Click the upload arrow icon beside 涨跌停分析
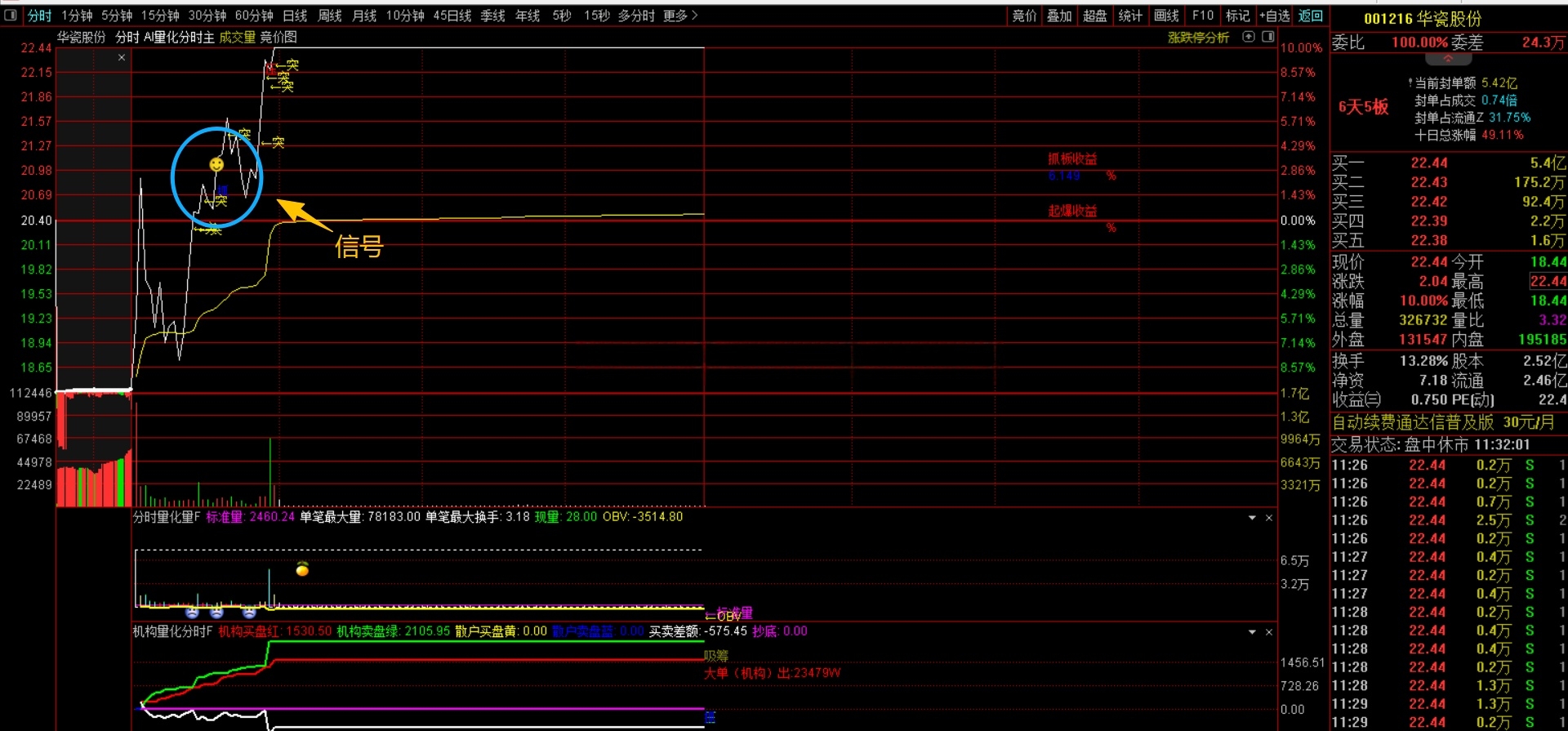This screenshot has width=1568, height=731. tap(1249, 37)
